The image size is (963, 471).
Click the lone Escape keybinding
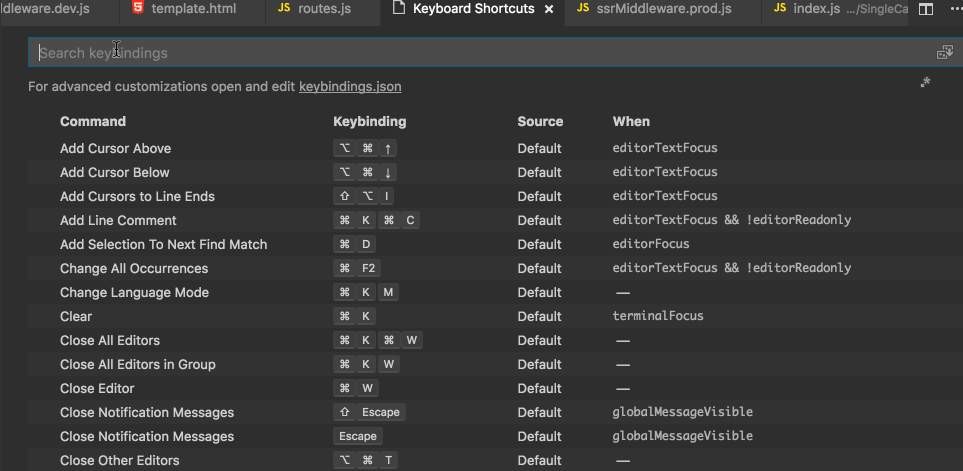pyautogui.click(x=358, y=436)
